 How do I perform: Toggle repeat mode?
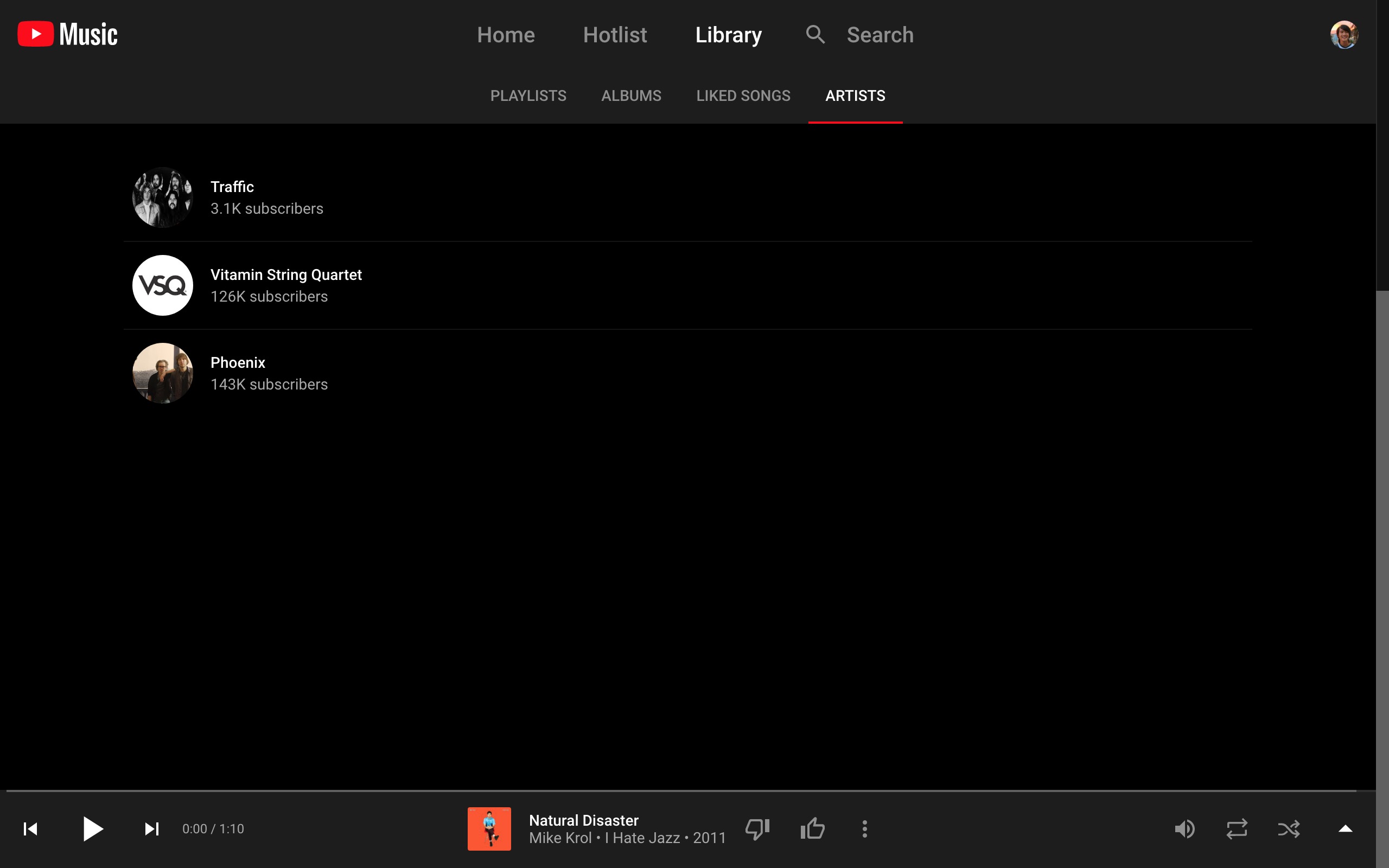coord(1237,828)
